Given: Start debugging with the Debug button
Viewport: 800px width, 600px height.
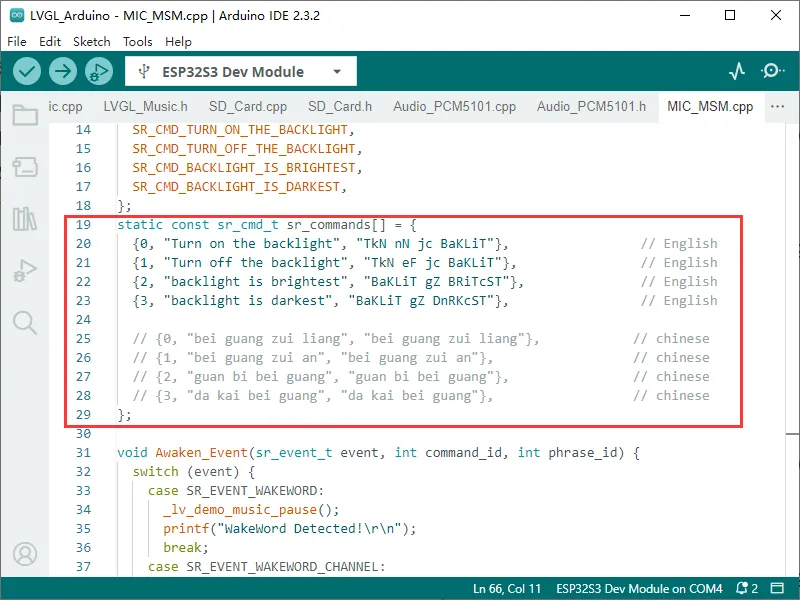Looking at the screenshot, I should point(99,71).
